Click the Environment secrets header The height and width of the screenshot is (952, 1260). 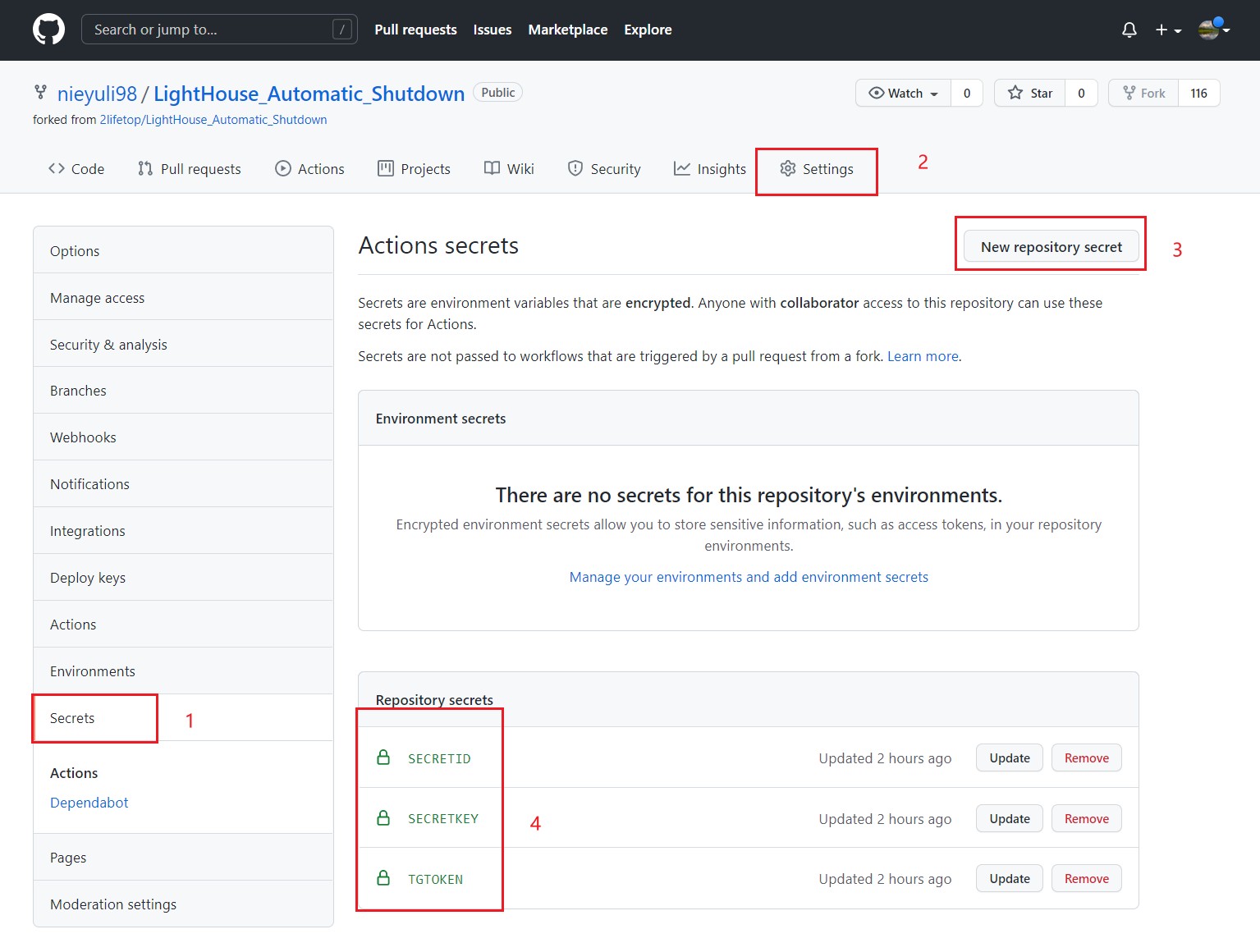tap(441, 419)
